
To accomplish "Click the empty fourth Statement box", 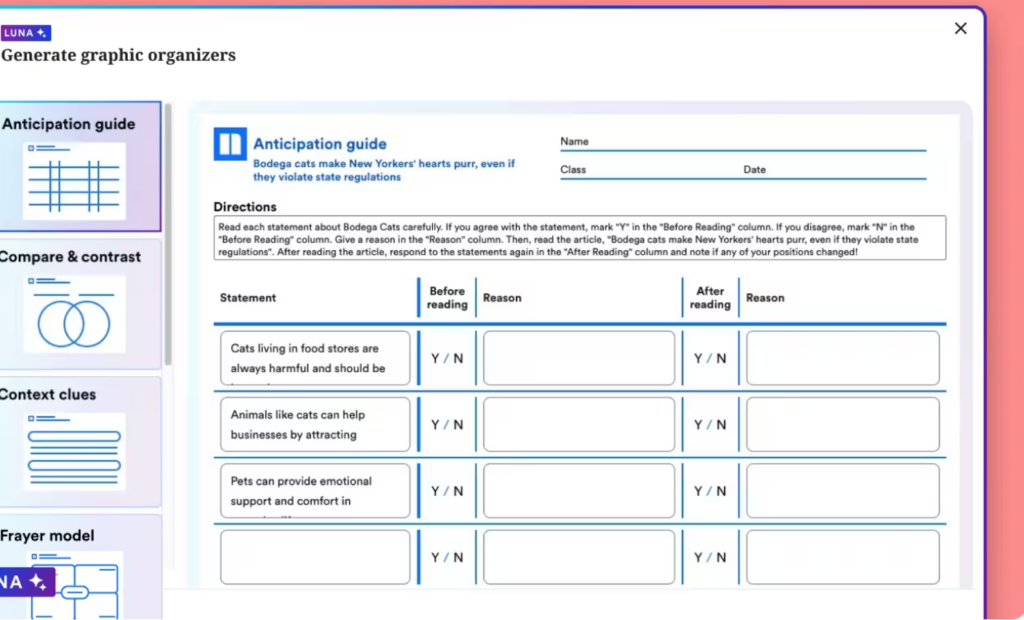I will (x=314, y=557).
